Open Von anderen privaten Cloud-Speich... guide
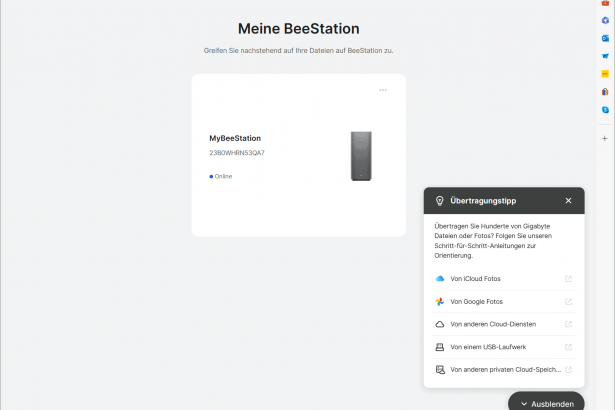615x410 pixels. (504, 370)
